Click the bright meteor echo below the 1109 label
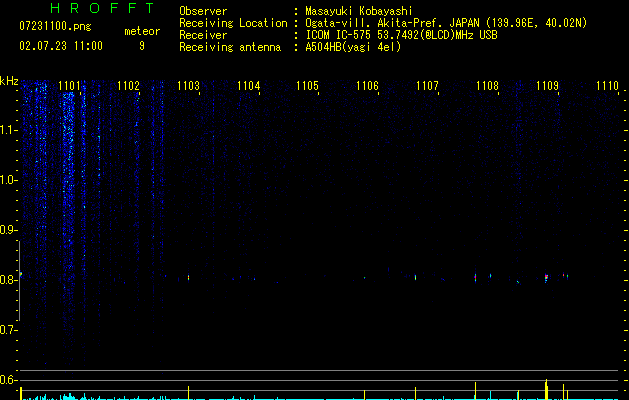 point(546,278)
